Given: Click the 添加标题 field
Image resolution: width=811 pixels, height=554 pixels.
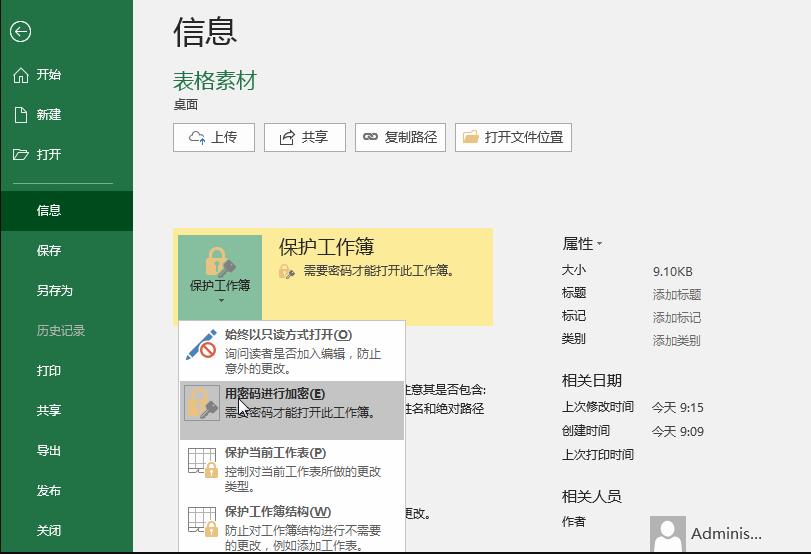Looking at the screenshot, I should click(x=677, y=295).
